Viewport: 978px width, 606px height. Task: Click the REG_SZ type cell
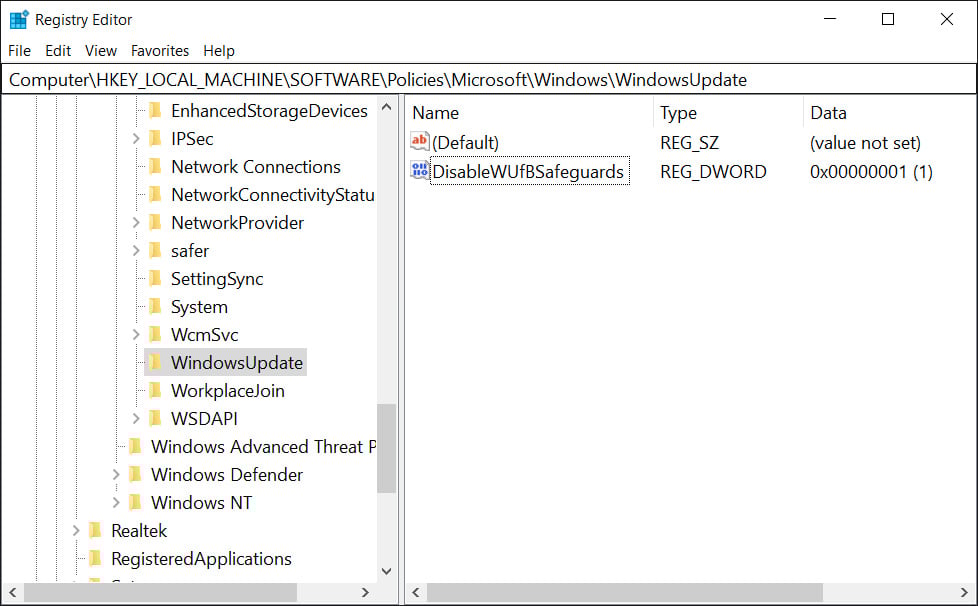coord(689,143)
